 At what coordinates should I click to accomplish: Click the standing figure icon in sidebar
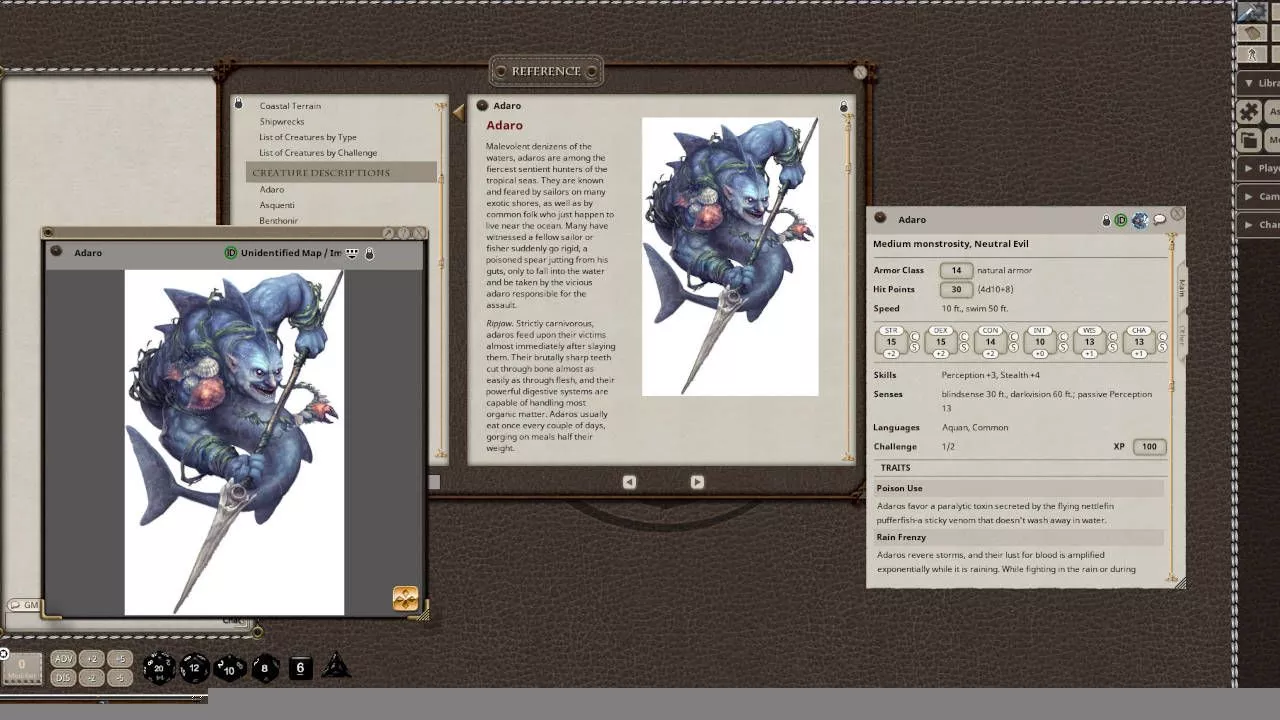pyautogui.click(x=1251, y=54)
